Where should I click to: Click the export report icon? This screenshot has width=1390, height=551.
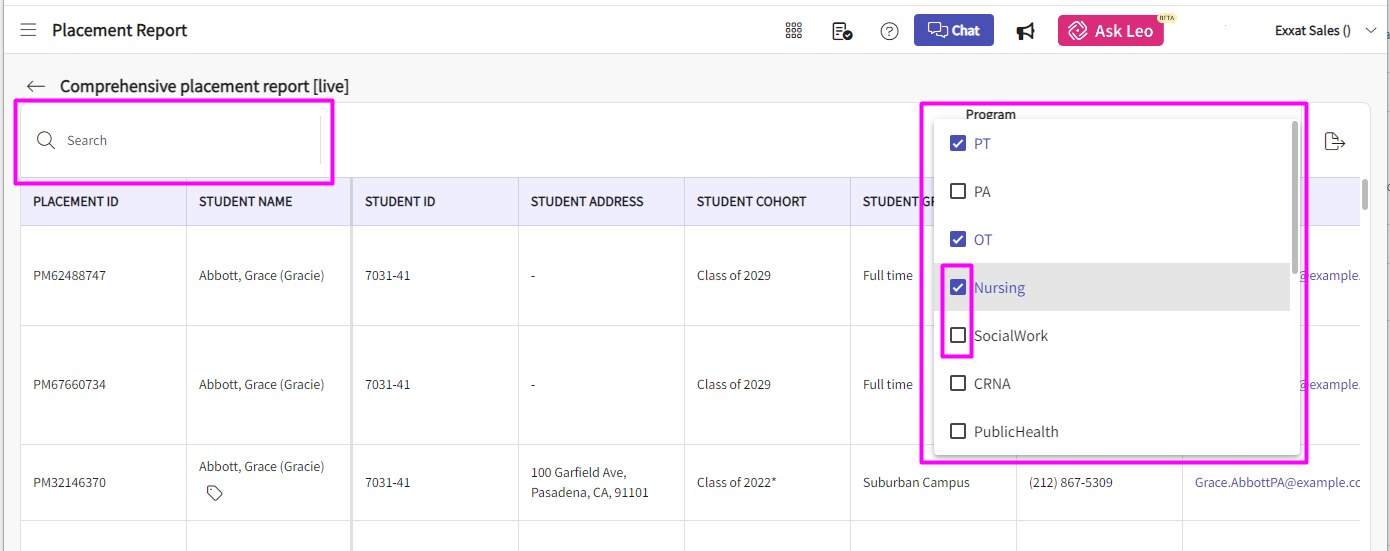click(x=1334, y=142)
